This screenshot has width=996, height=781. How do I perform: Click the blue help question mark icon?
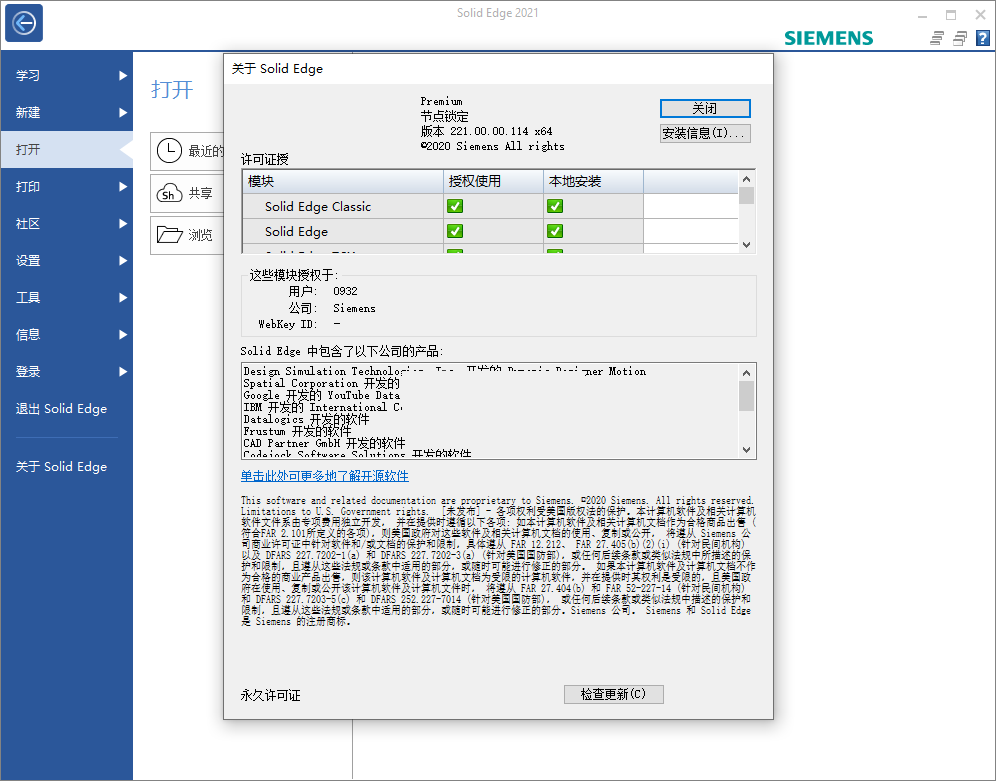pyautogui.click(x=984, y=38)
